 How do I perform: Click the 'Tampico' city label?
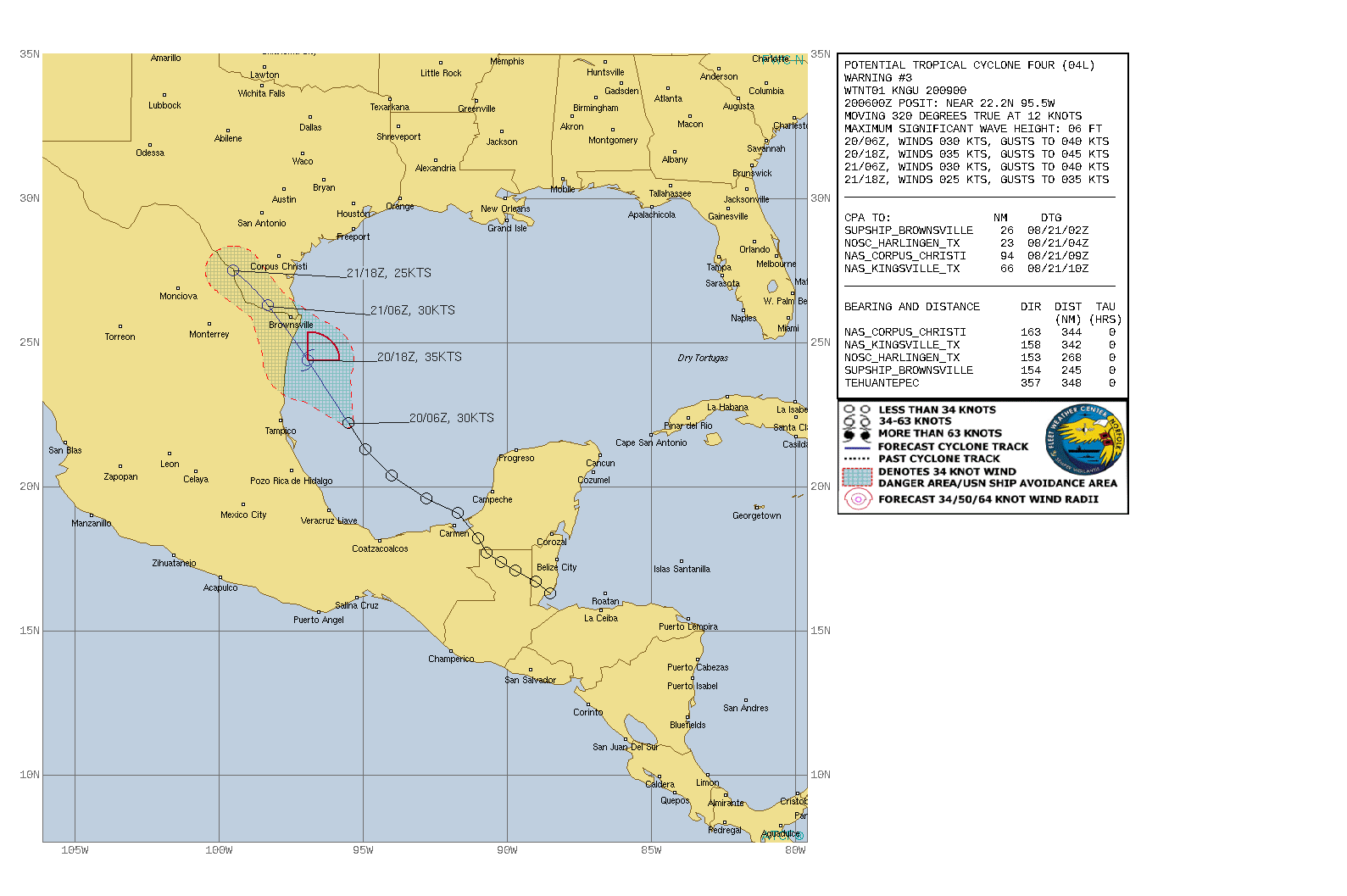click(x=281, y=431)
